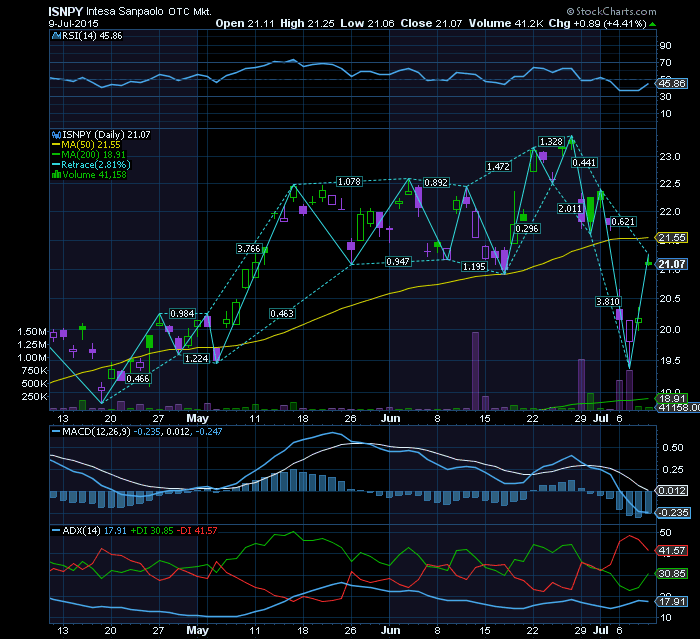Image resolution: width=700 pixels, height=639 pixels.
Task: Click the 18.91 MA(200) axis tag
Action: 671,398
